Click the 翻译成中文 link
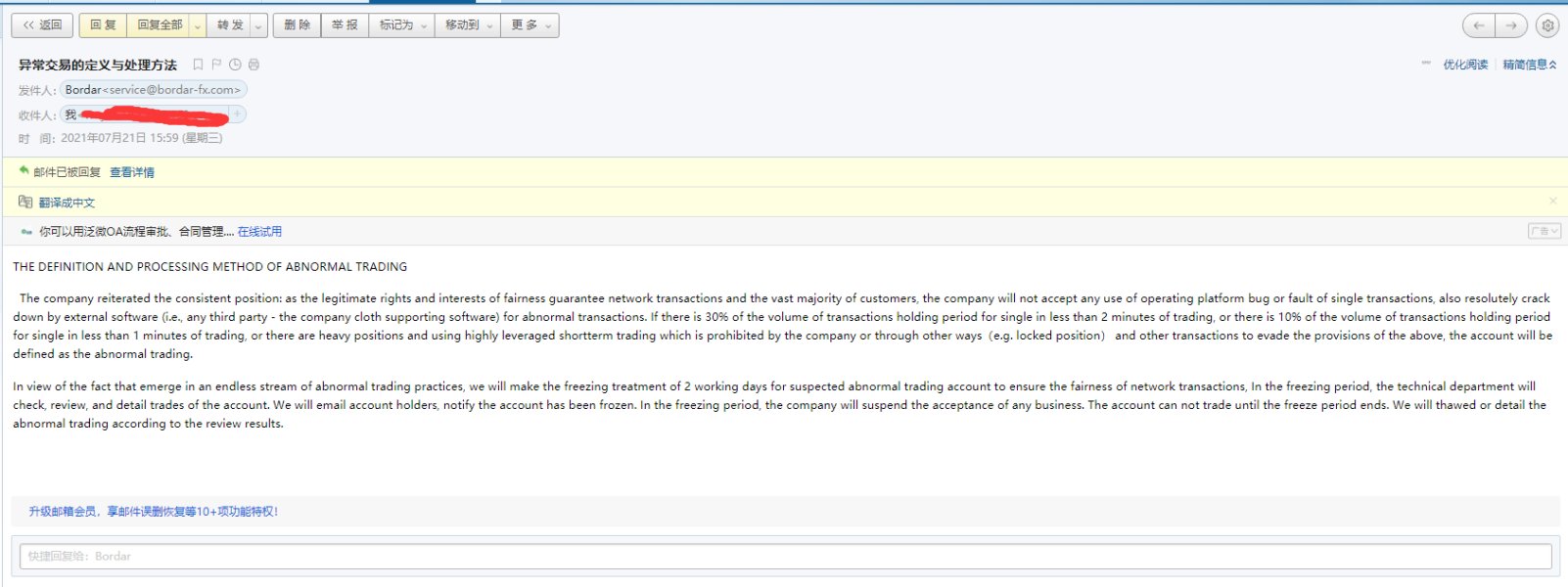1568x587 pixels. coord(67,203)
